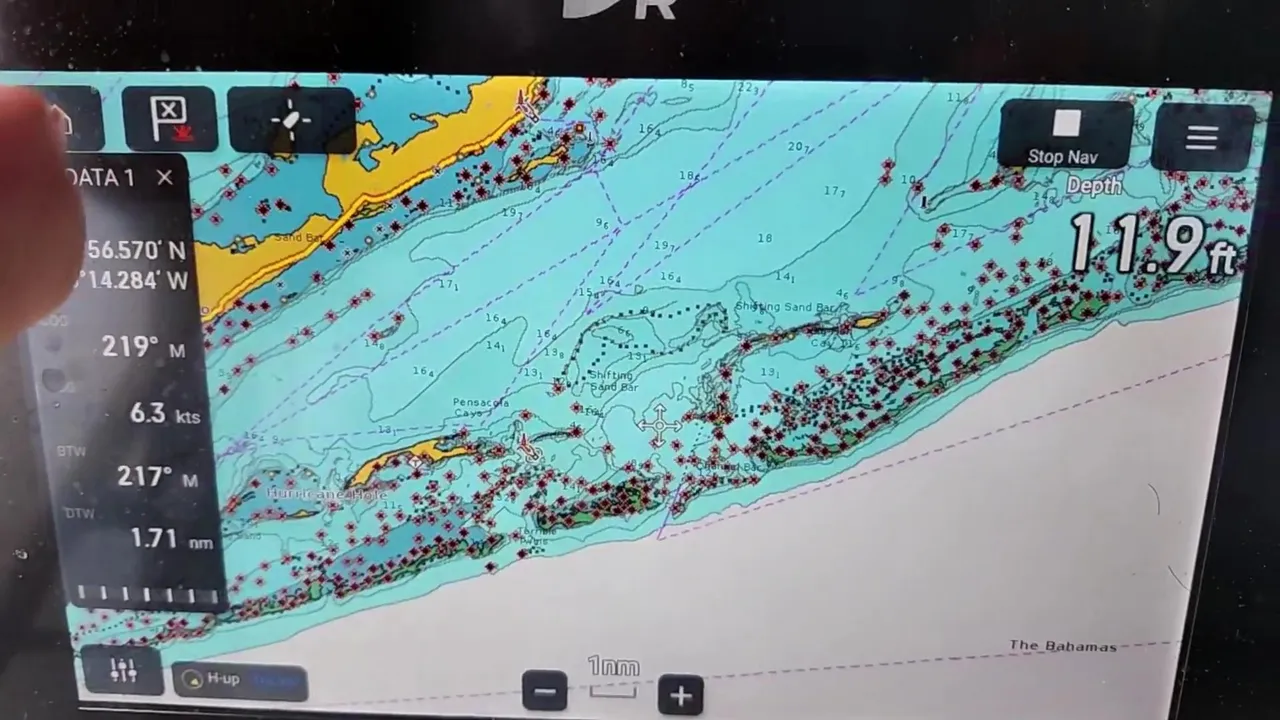This screenshot has width=1280, height=720.
Task: Tap the find ship crosshair icon
Action: [290, 121]
